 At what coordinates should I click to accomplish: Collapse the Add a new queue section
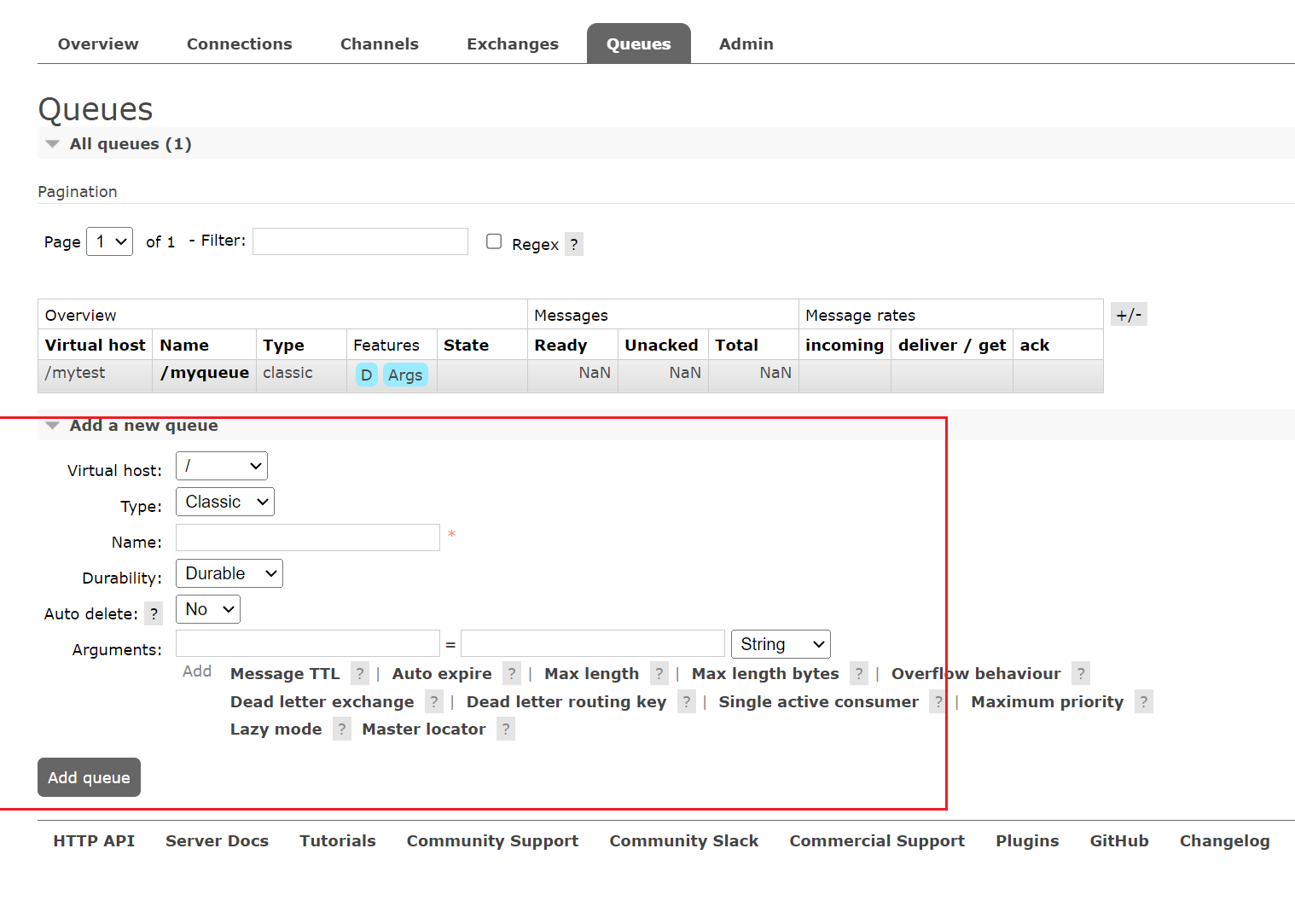(x=143, y=425)
